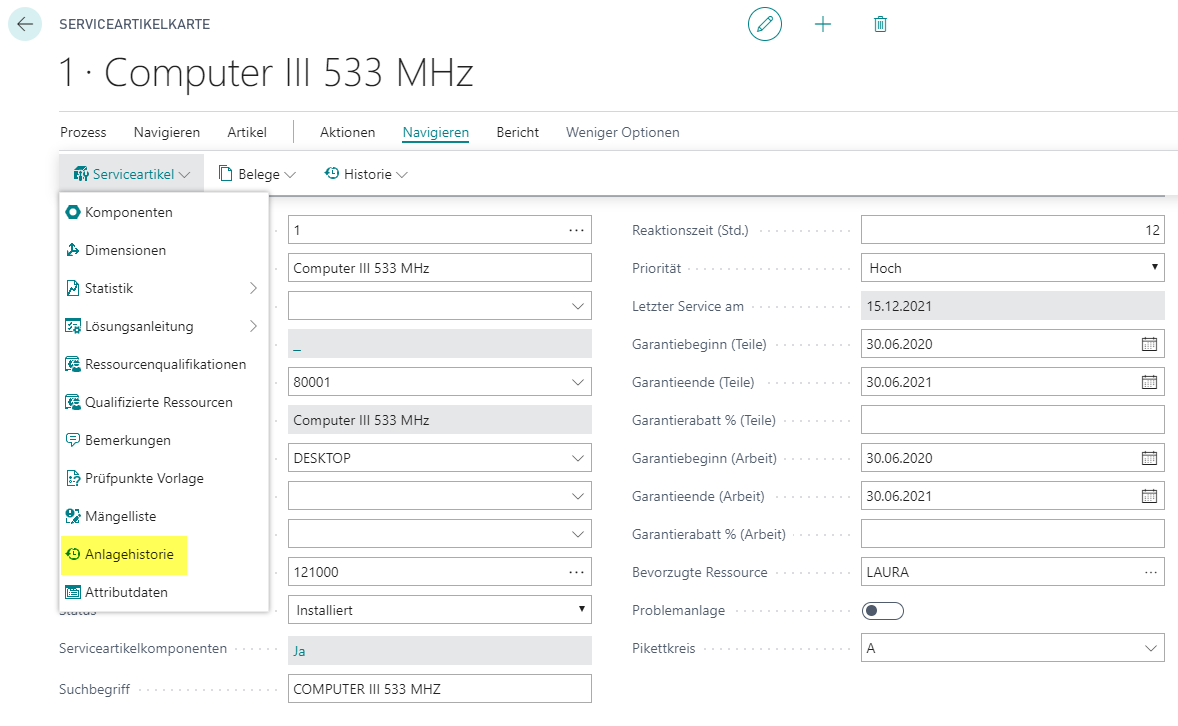The width and height of the screenshot is (1178, 726).
Task: Click the pencil edit icon
Action: click(x=765, y=24)
